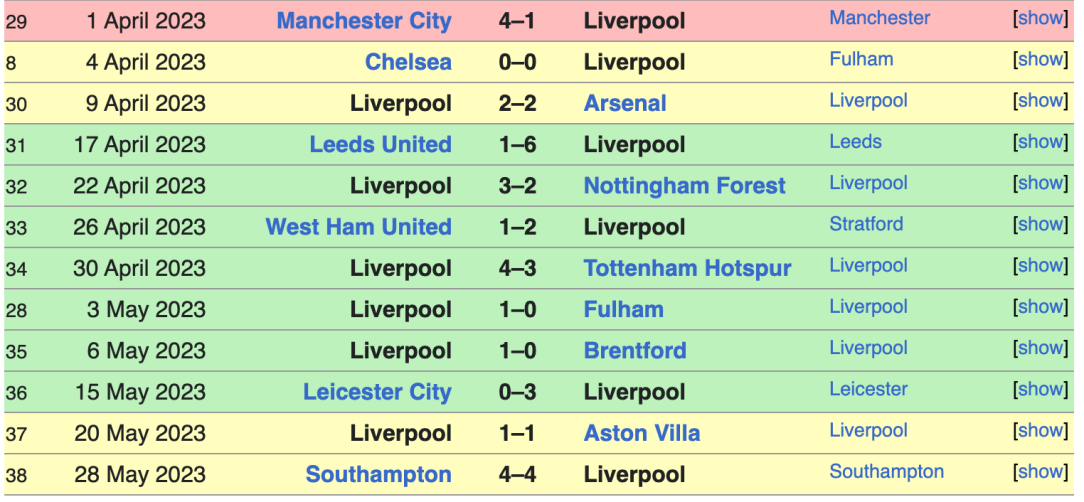This screenshot has width=1084, height=502.
Task: Open the Leeds United team link
Action: pyautogui.click(x=380, y=145)
